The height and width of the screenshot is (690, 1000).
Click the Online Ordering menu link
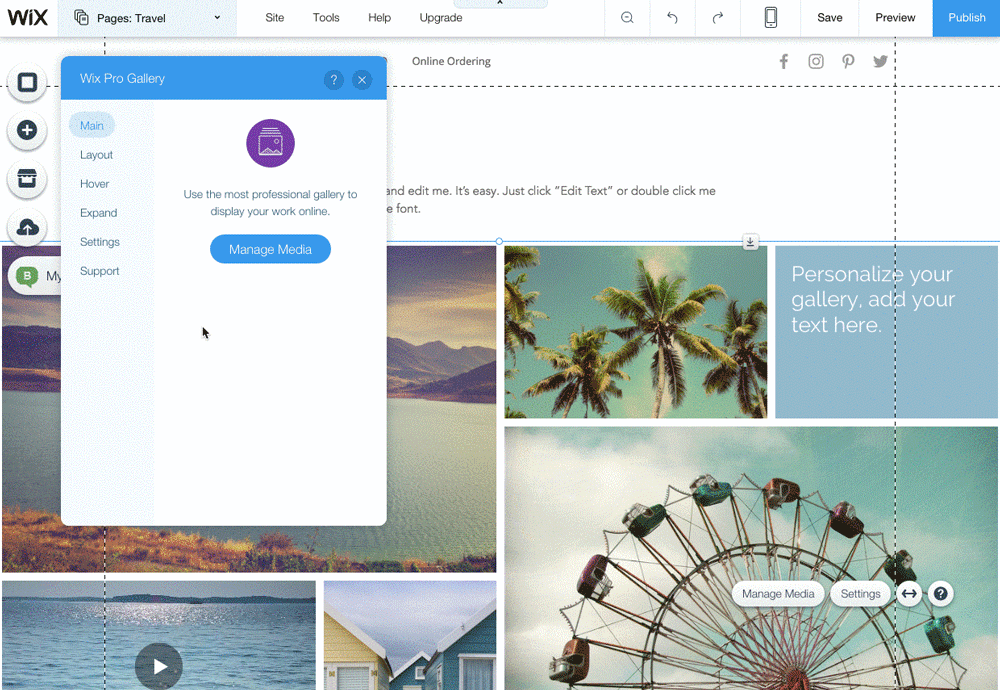[x=451, y=61]
